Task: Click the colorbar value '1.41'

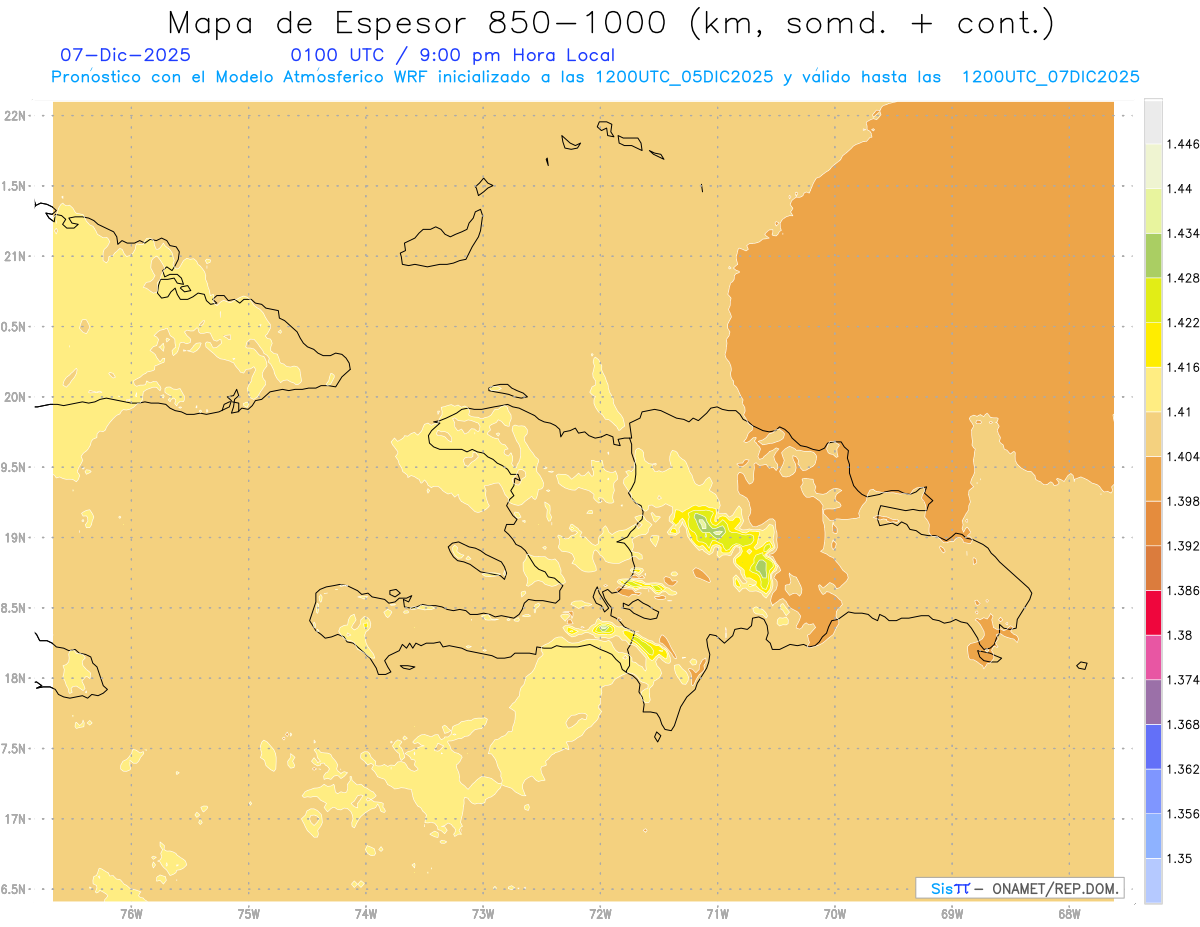Action: [1180, 411]
